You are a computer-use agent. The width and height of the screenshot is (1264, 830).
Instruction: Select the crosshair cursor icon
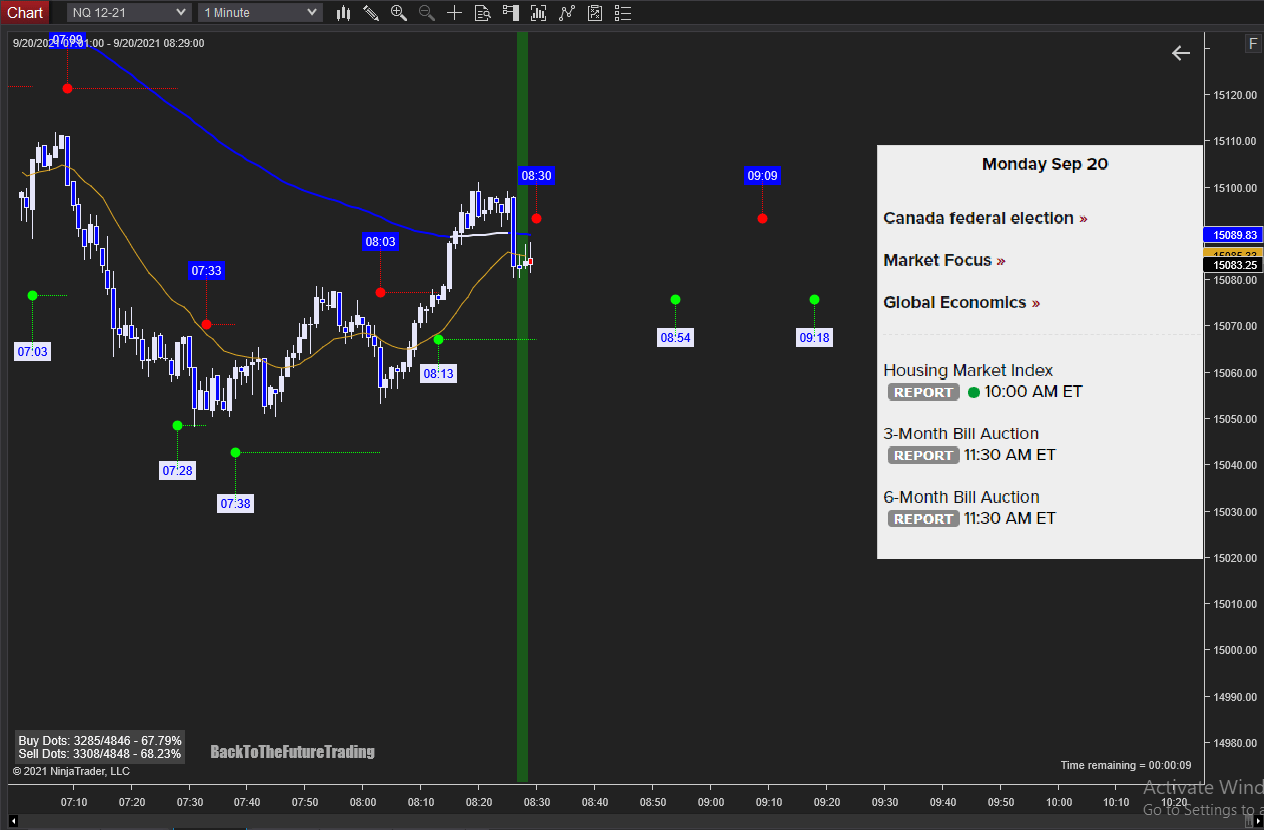(455, 13)
